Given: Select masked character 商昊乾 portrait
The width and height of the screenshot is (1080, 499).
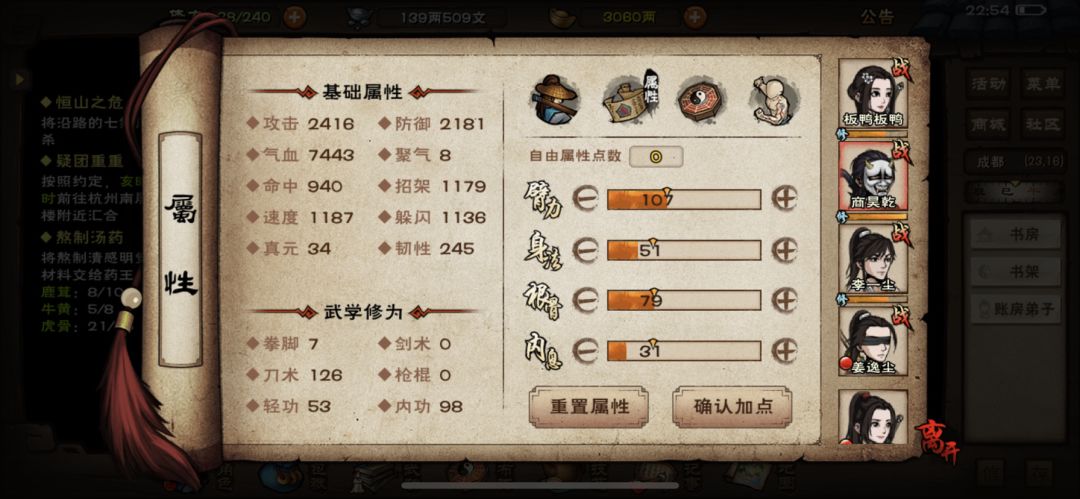Looking at the screenshot, I should tap(873, 176).
